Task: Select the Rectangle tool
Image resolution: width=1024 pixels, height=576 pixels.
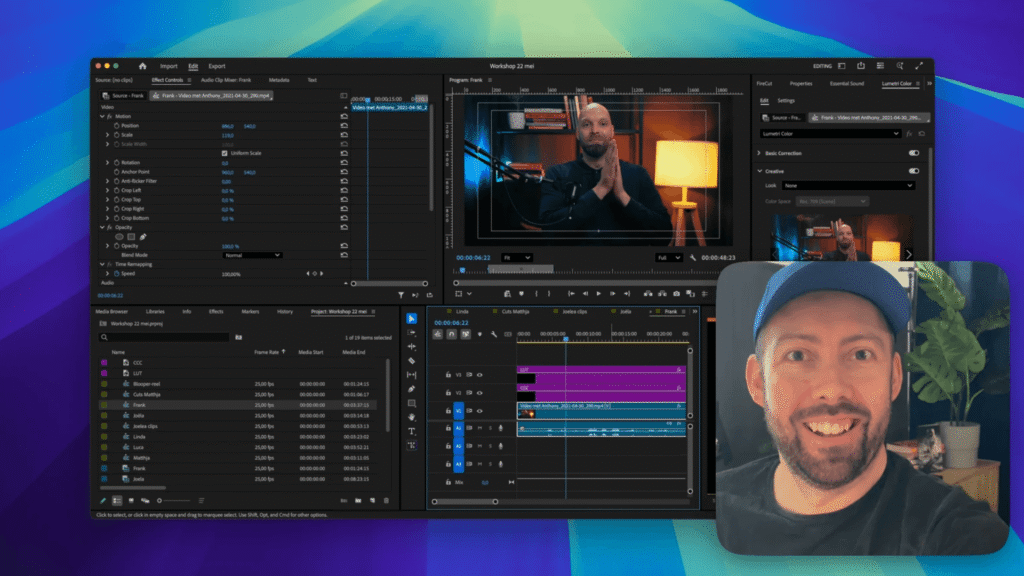Action: pos(411,404)
